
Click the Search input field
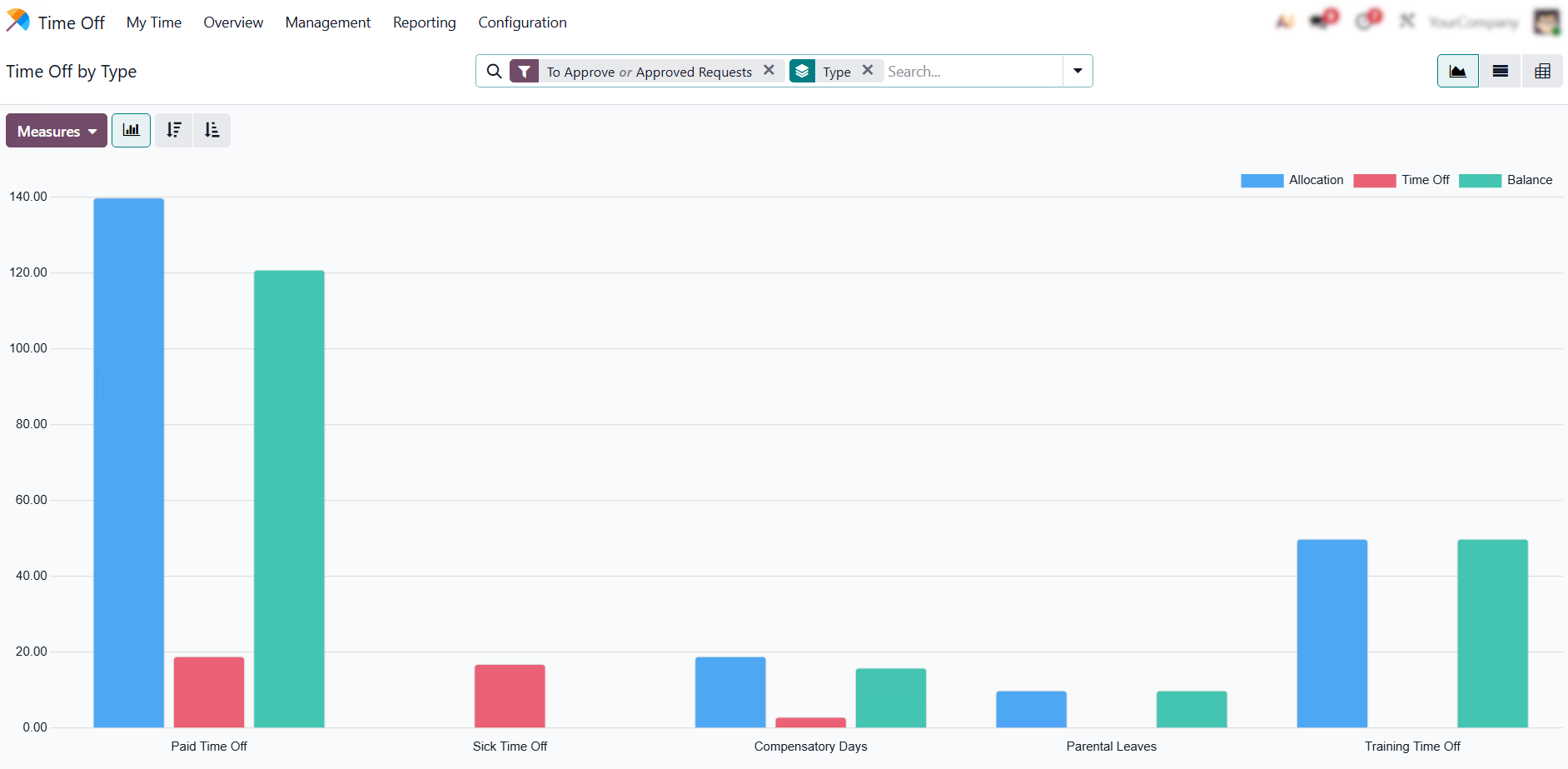tap(970, 72)
